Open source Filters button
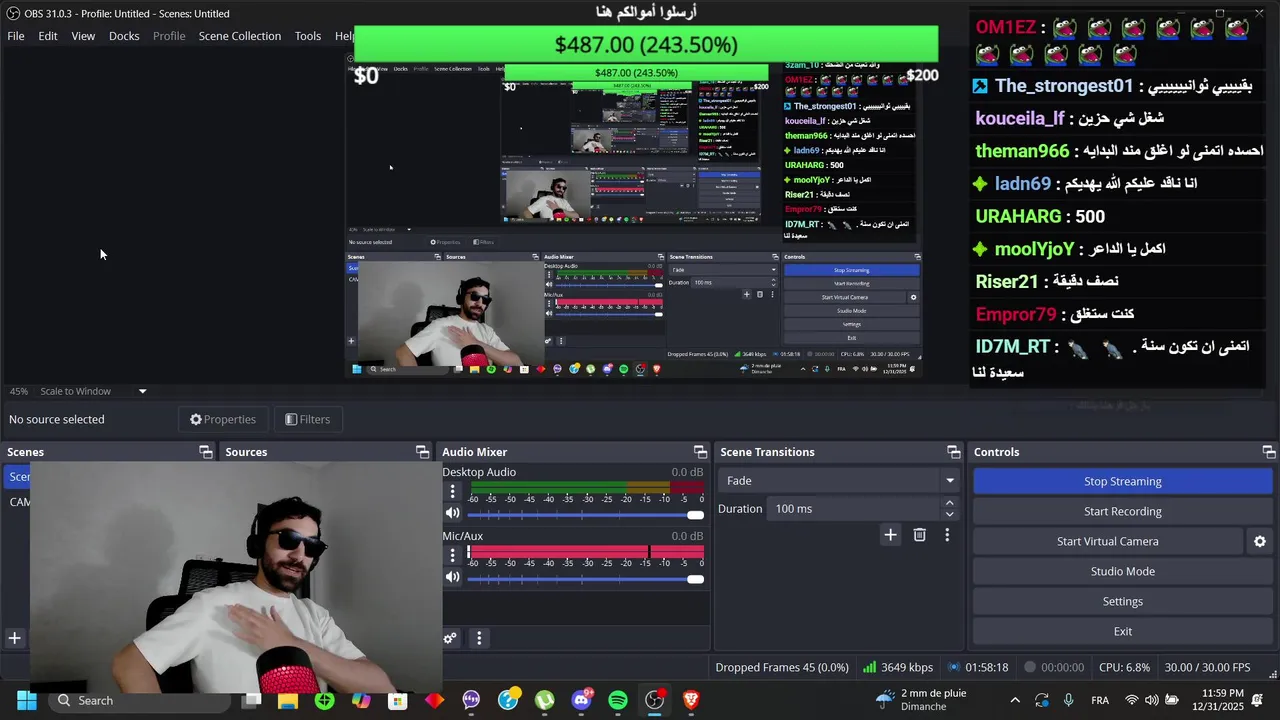The height and width of the screenshot is (720, 1280). pos(308,419)
